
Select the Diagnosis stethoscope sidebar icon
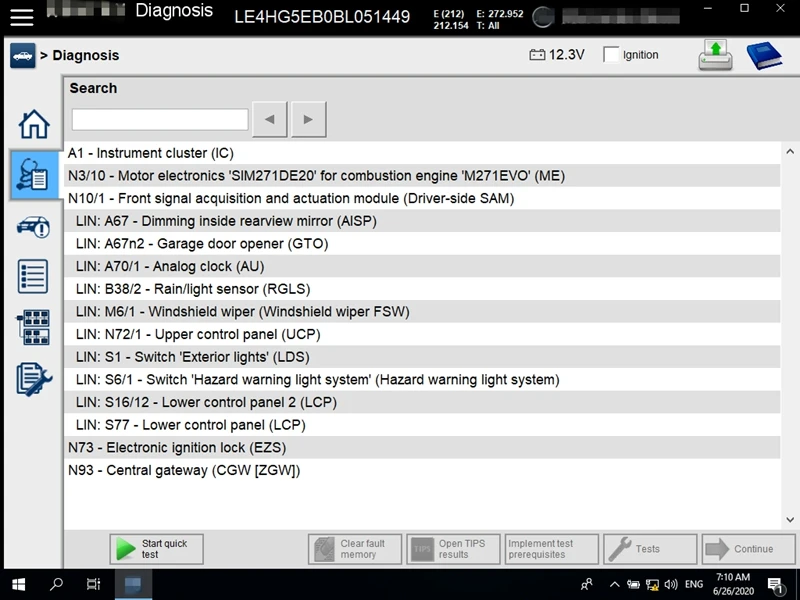tap(34, 175)
